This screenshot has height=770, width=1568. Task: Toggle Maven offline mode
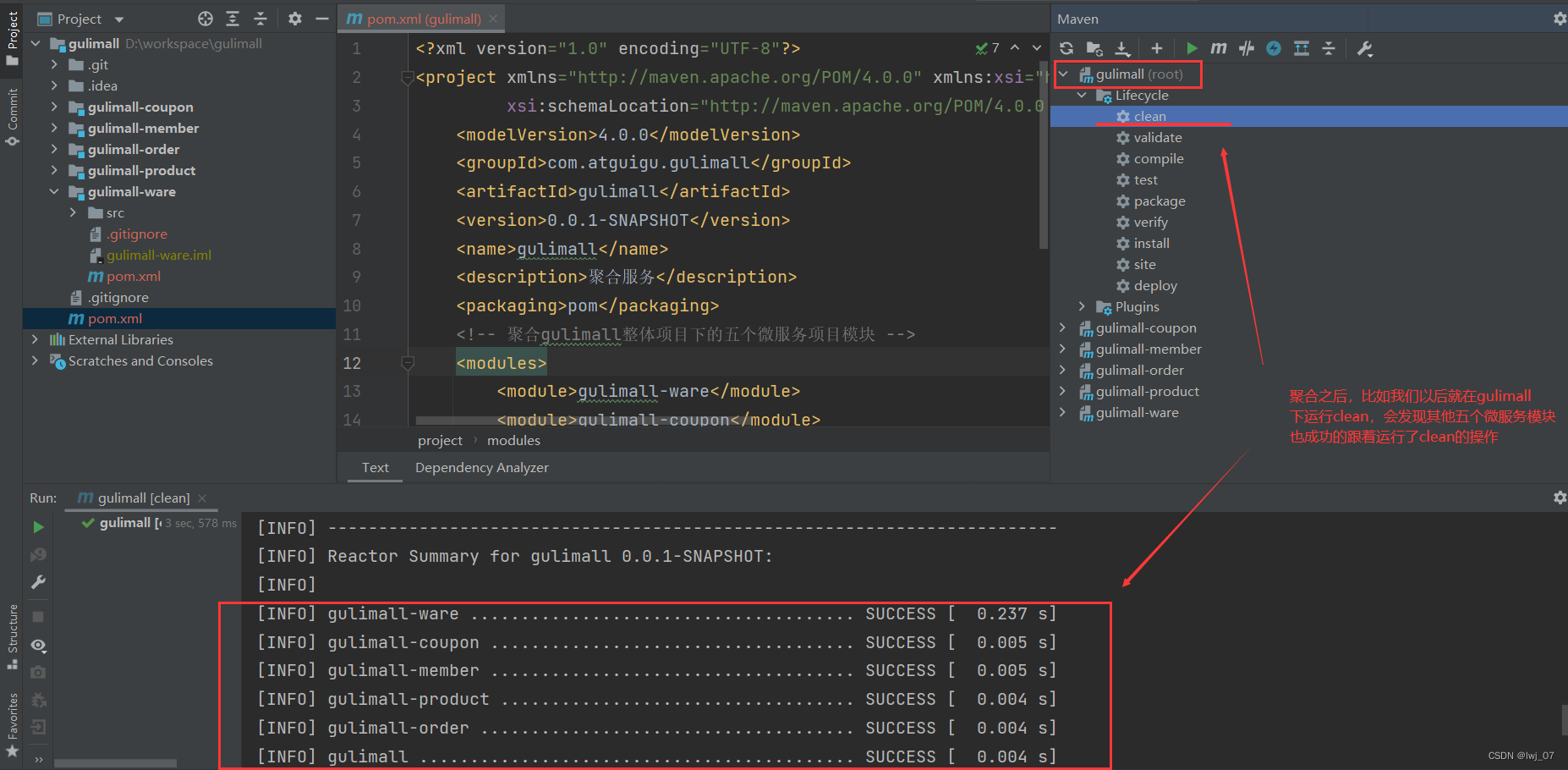point(1247,48)
